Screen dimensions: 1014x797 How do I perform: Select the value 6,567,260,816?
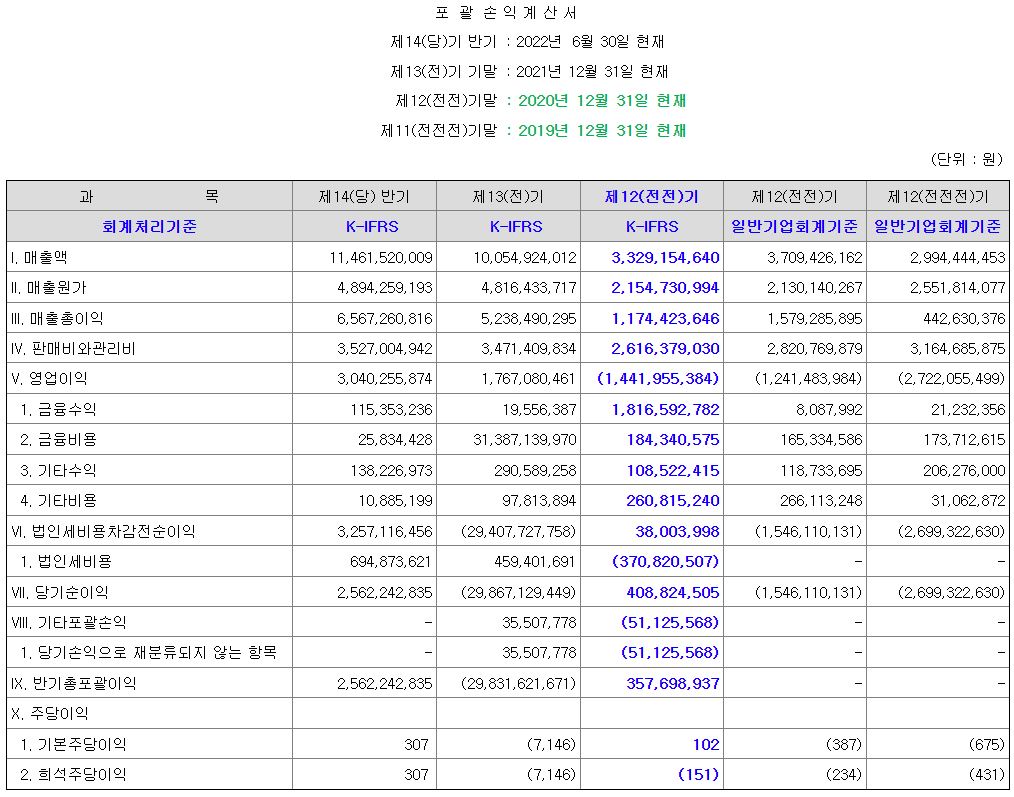(385, 318)
